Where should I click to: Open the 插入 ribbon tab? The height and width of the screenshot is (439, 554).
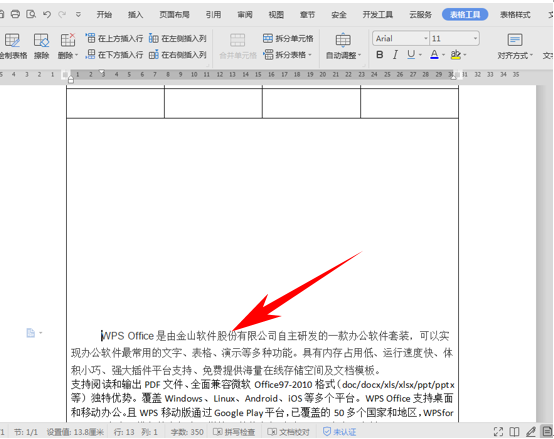point(135,14)
